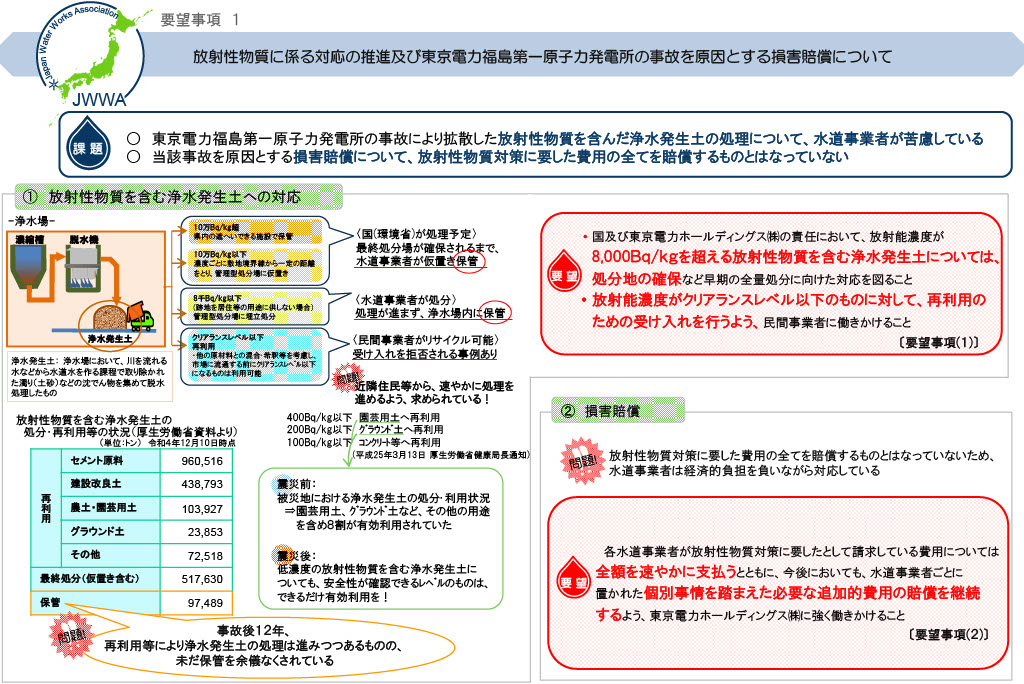Click the value 960,516
Image resolution: width=1024 pixels, height=684 pixels.
(202, 461)
